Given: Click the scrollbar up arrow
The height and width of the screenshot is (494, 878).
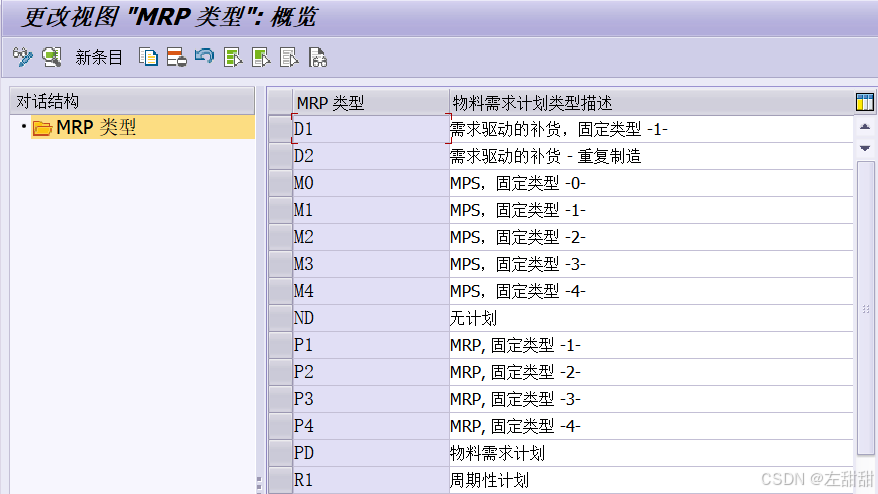Looking at the screenshot, I should pos(865,127).
